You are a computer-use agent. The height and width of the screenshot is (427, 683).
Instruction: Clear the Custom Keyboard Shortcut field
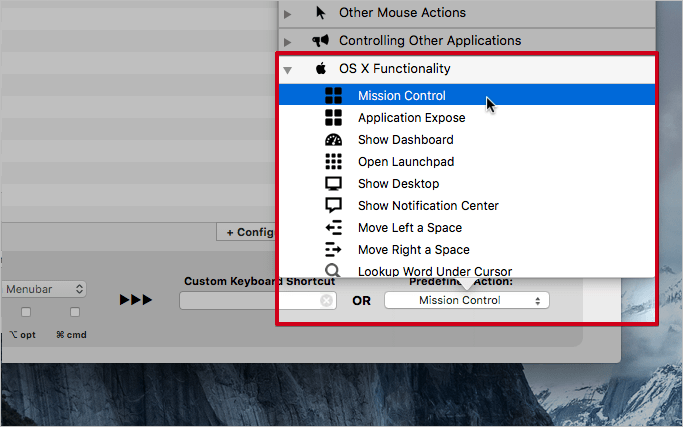[x=326, y=300]
